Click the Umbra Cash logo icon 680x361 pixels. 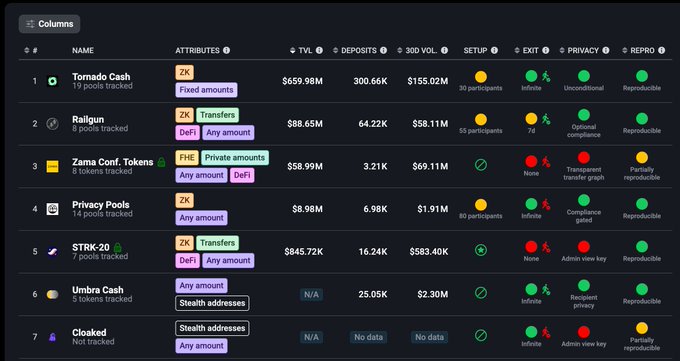point(52,294)
